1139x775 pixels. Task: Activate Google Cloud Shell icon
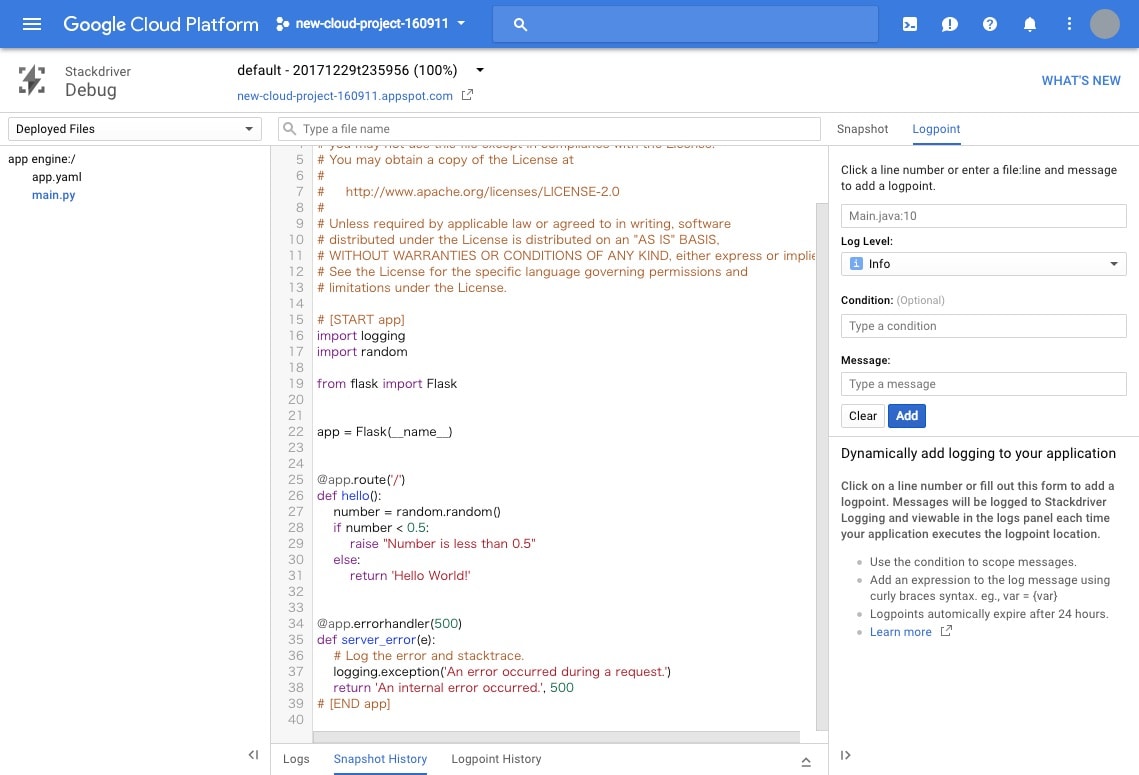pyautogui.click(x=909, y=24)
